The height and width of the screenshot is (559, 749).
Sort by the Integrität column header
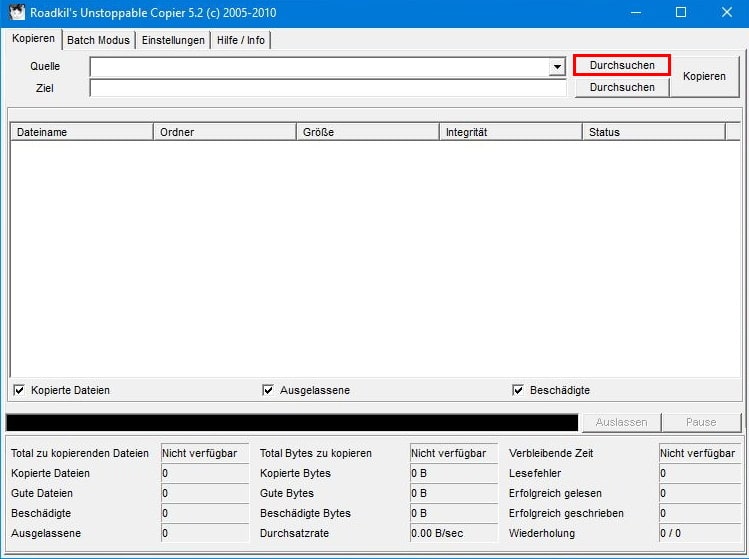511,132
